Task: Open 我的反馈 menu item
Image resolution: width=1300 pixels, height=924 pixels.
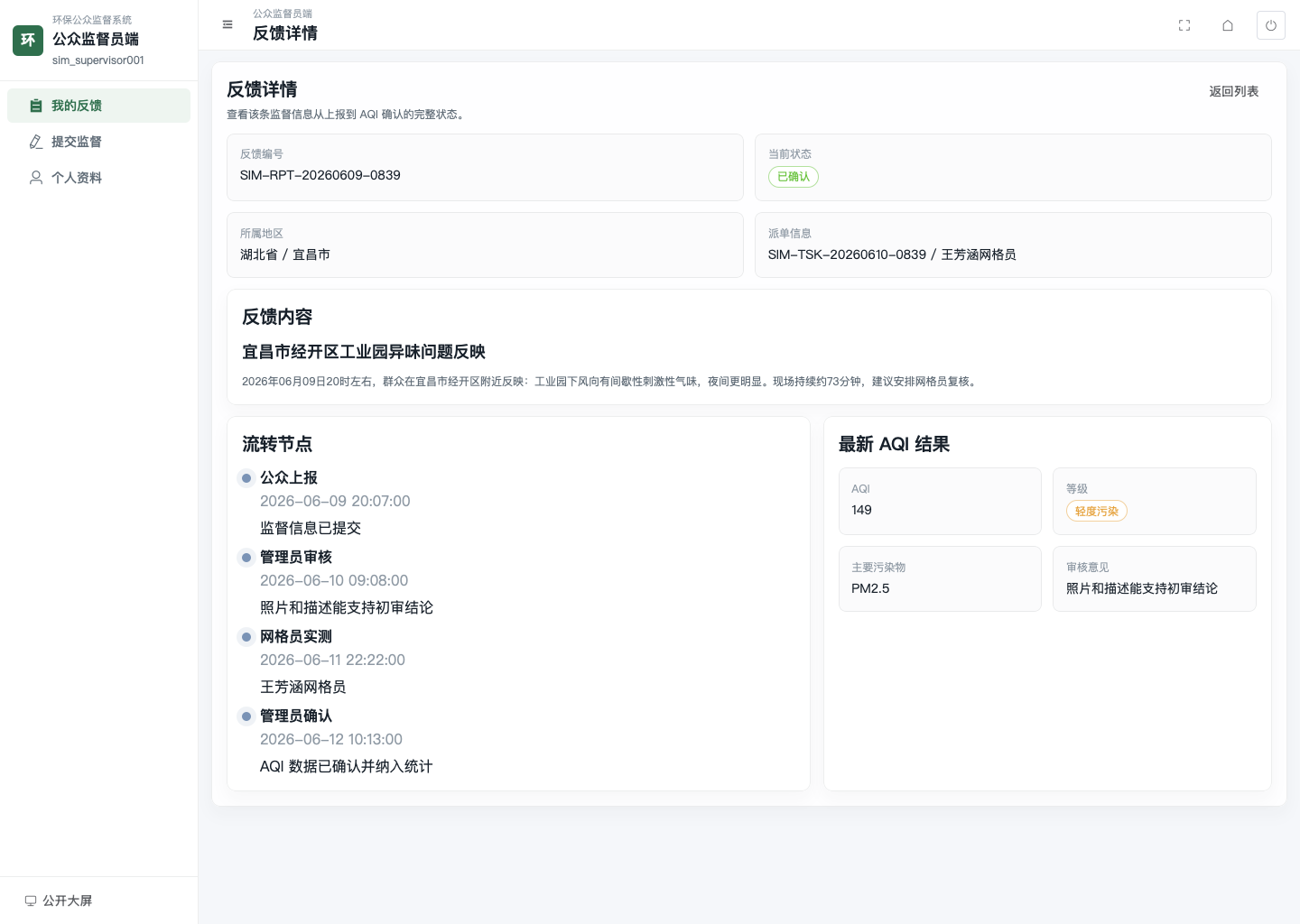Action: 98,106
